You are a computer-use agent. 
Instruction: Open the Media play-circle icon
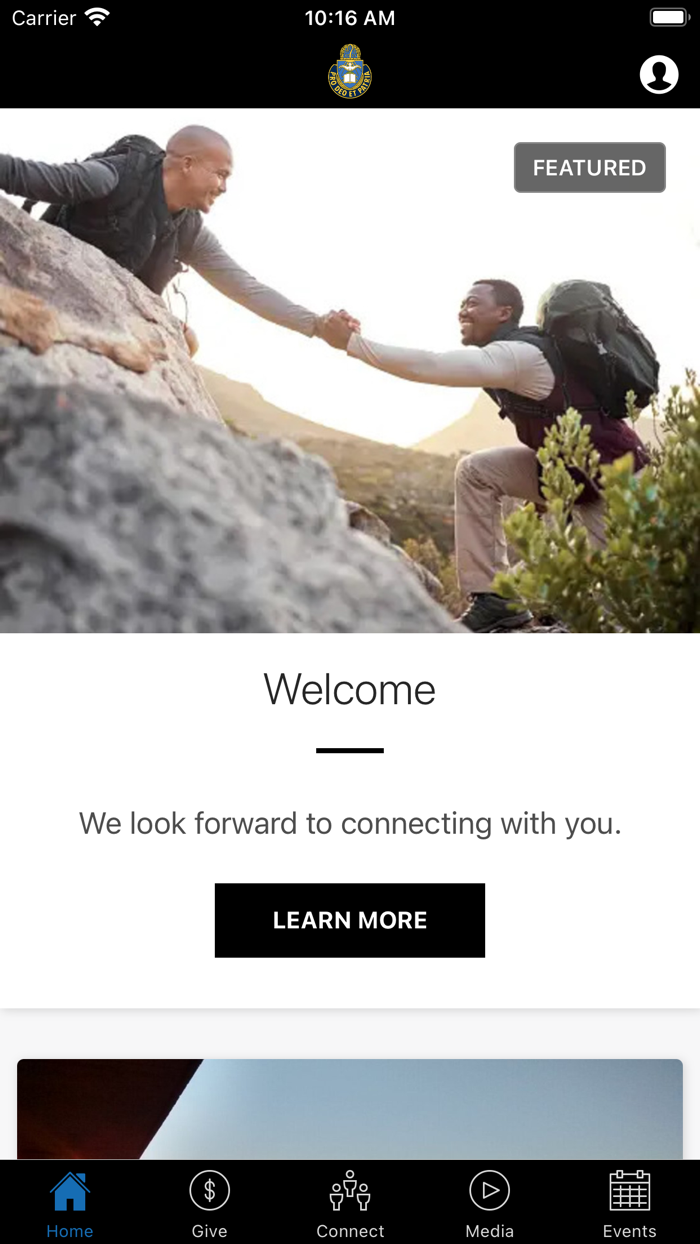coord(490,1191)
